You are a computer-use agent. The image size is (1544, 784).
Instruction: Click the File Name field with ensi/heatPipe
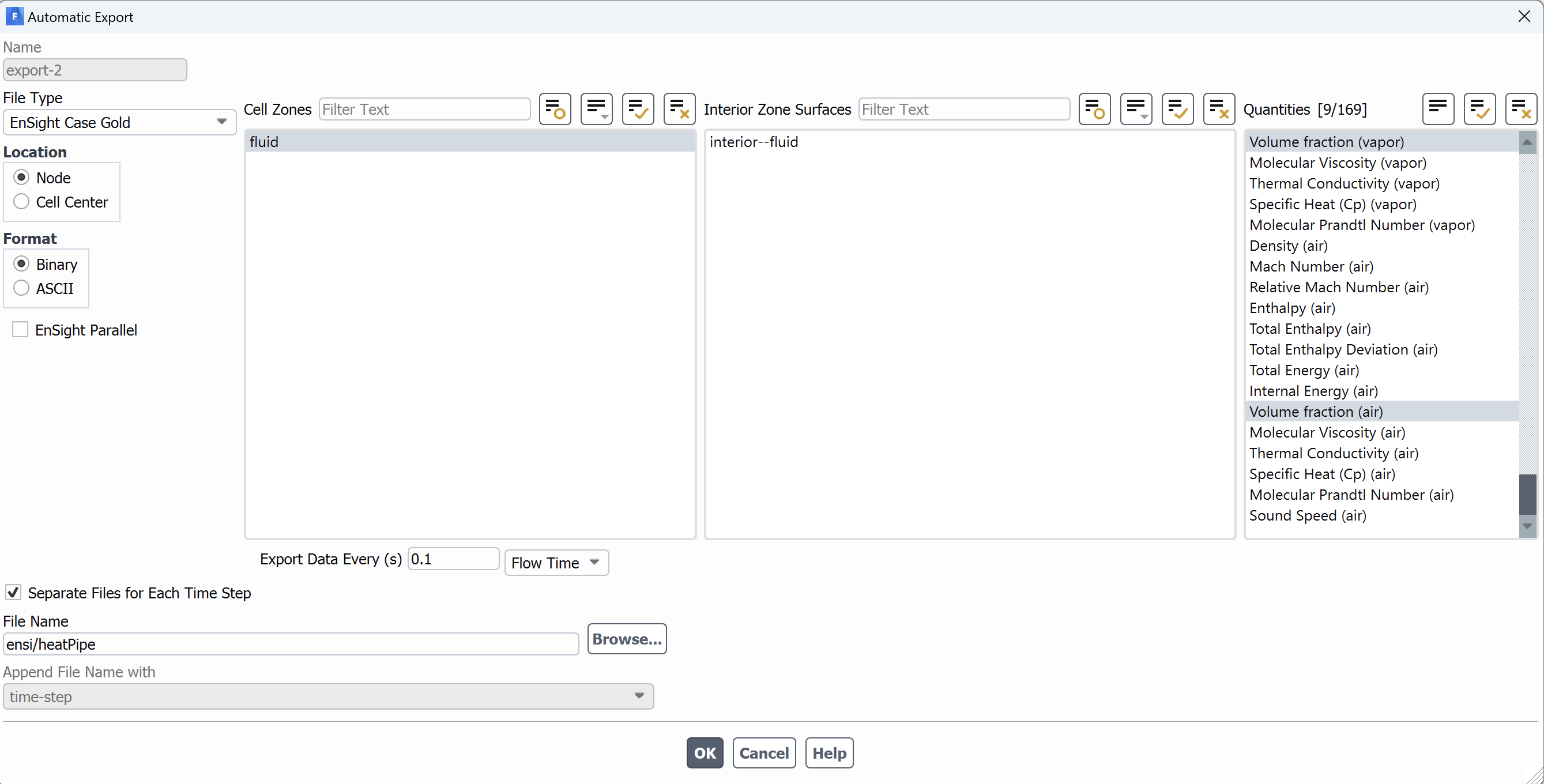tap(291, 644)
